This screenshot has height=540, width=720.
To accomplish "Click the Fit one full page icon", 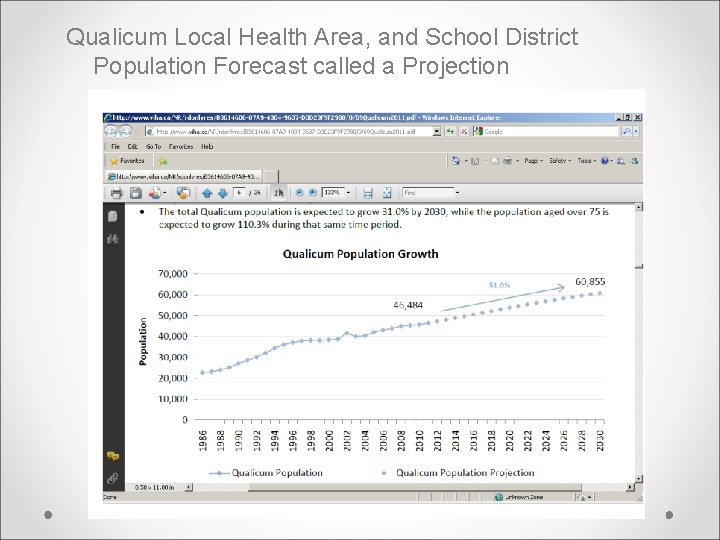I will point(387,193).
